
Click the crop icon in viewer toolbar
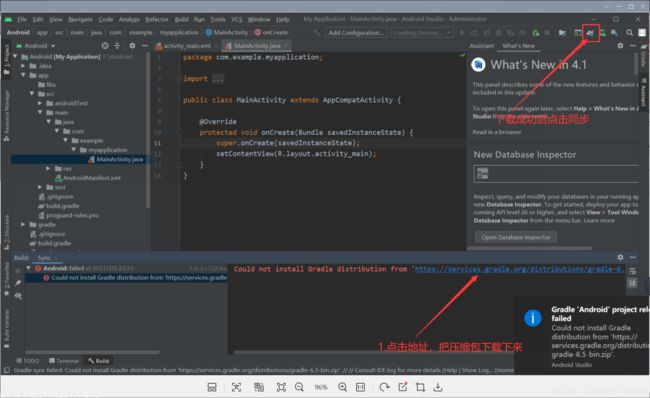pos(420,387)
